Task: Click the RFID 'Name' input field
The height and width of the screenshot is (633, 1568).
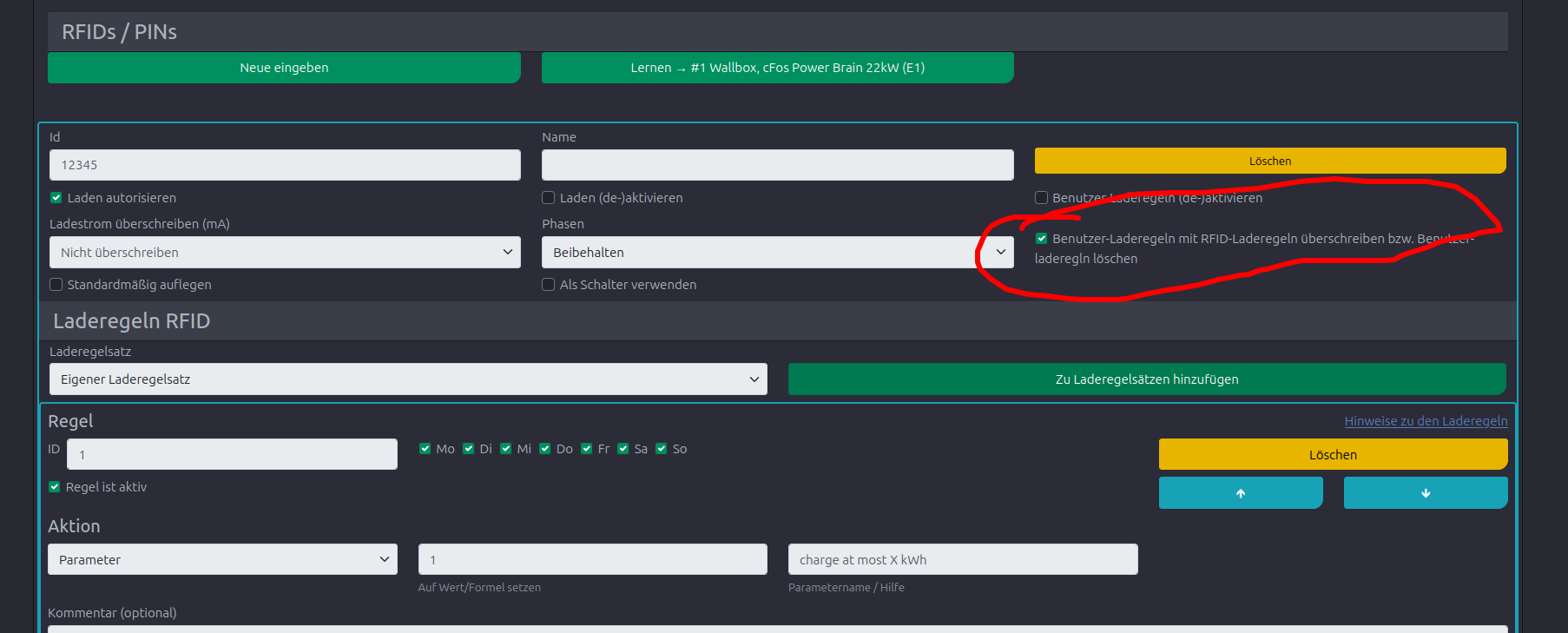Action: point(777,165)
